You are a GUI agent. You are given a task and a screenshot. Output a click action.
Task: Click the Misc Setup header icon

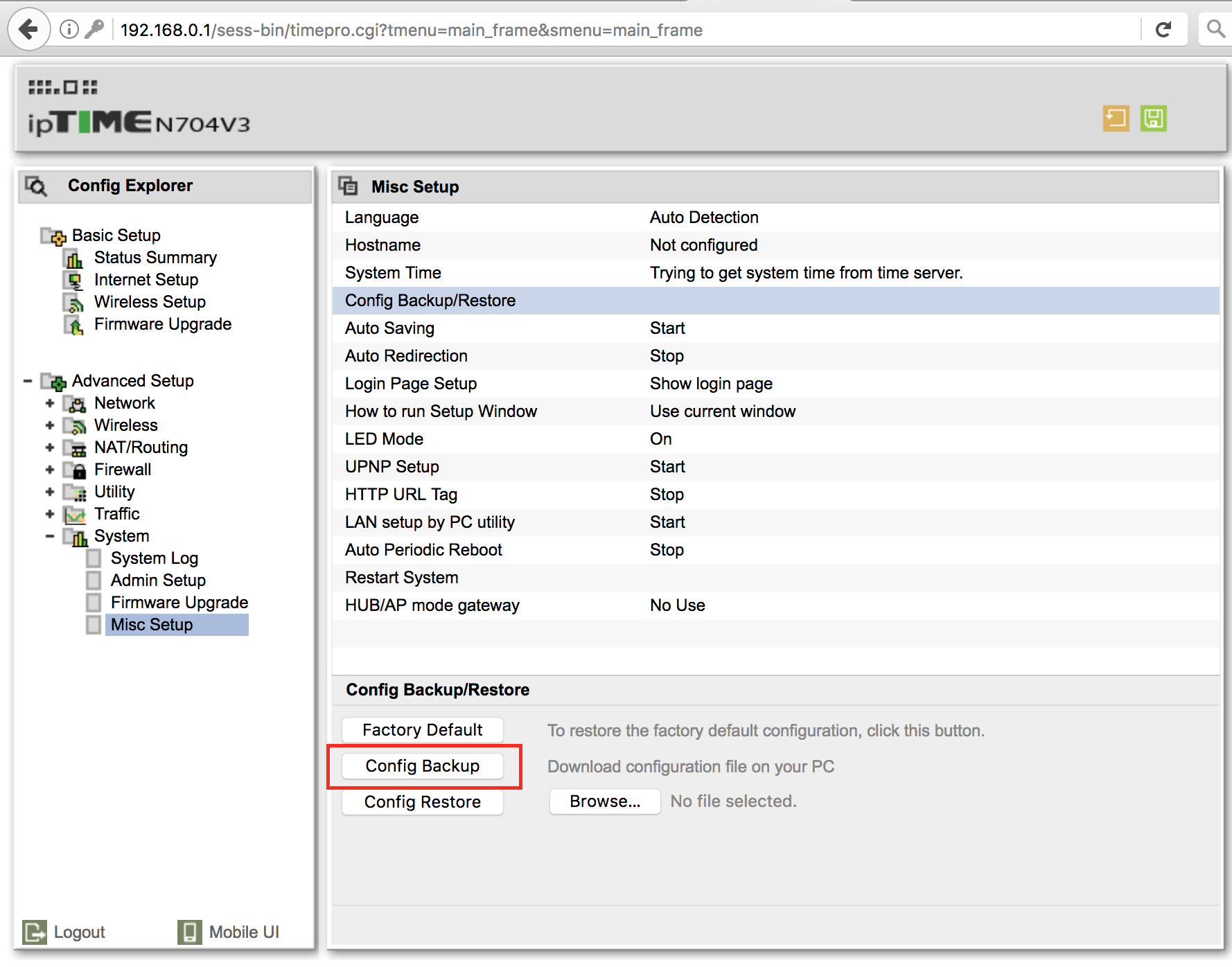(348, 186)
